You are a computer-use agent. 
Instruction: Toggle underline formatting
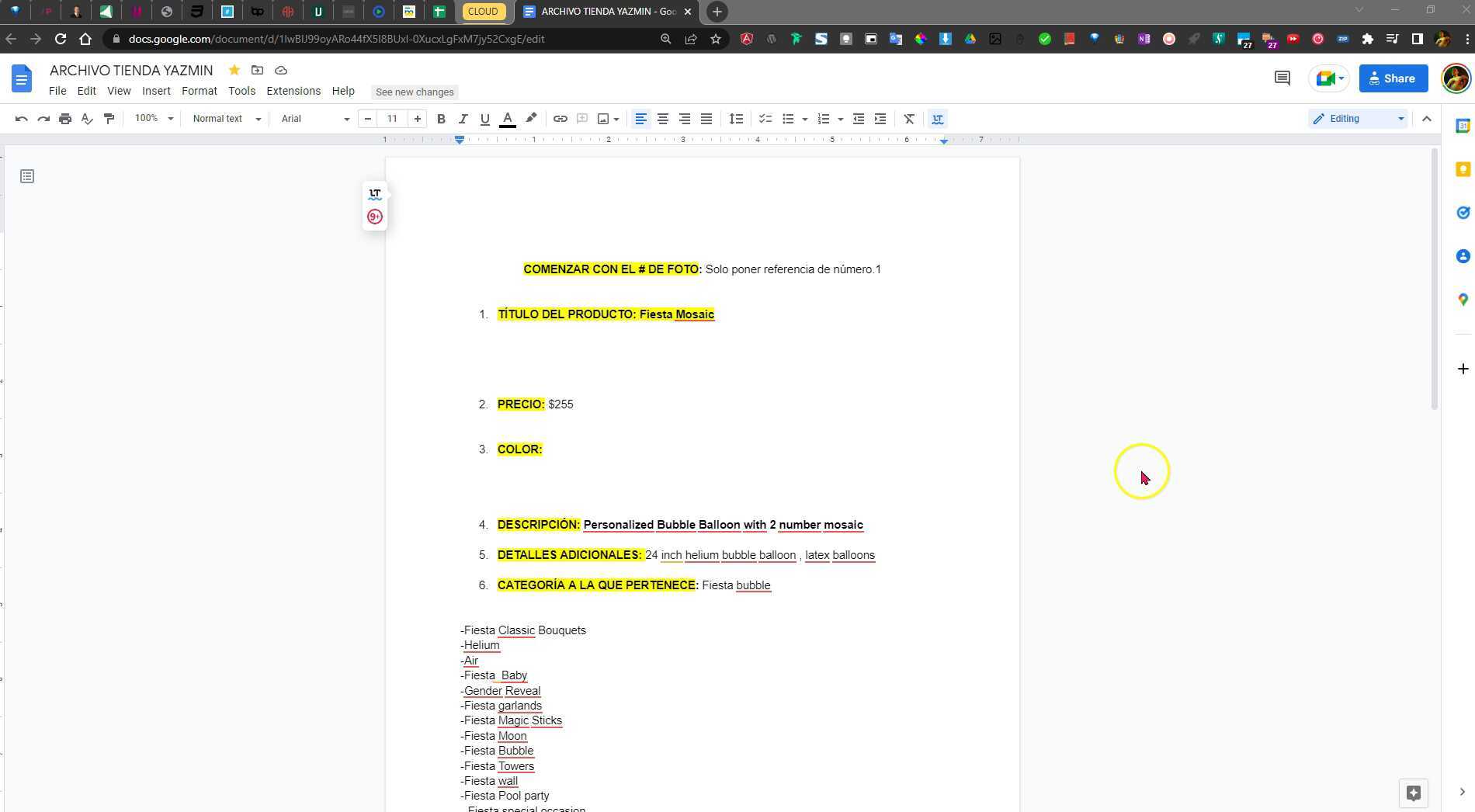tap(484, 119)
